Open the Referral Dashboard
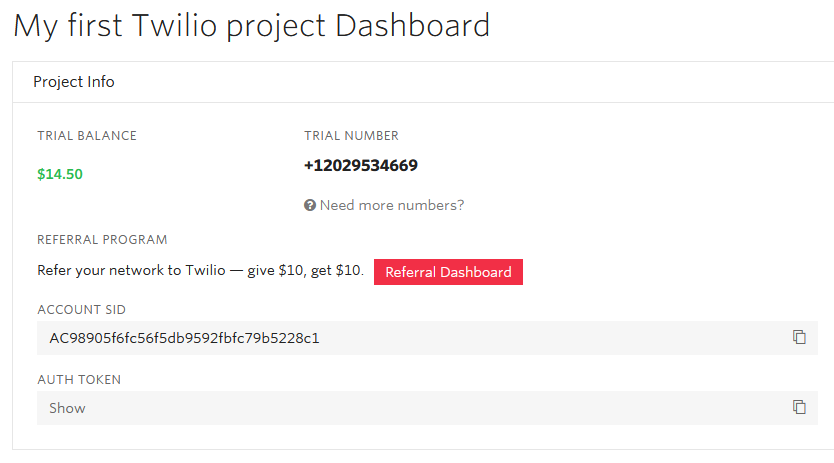834x463 pixels. [x=448, y=272]
